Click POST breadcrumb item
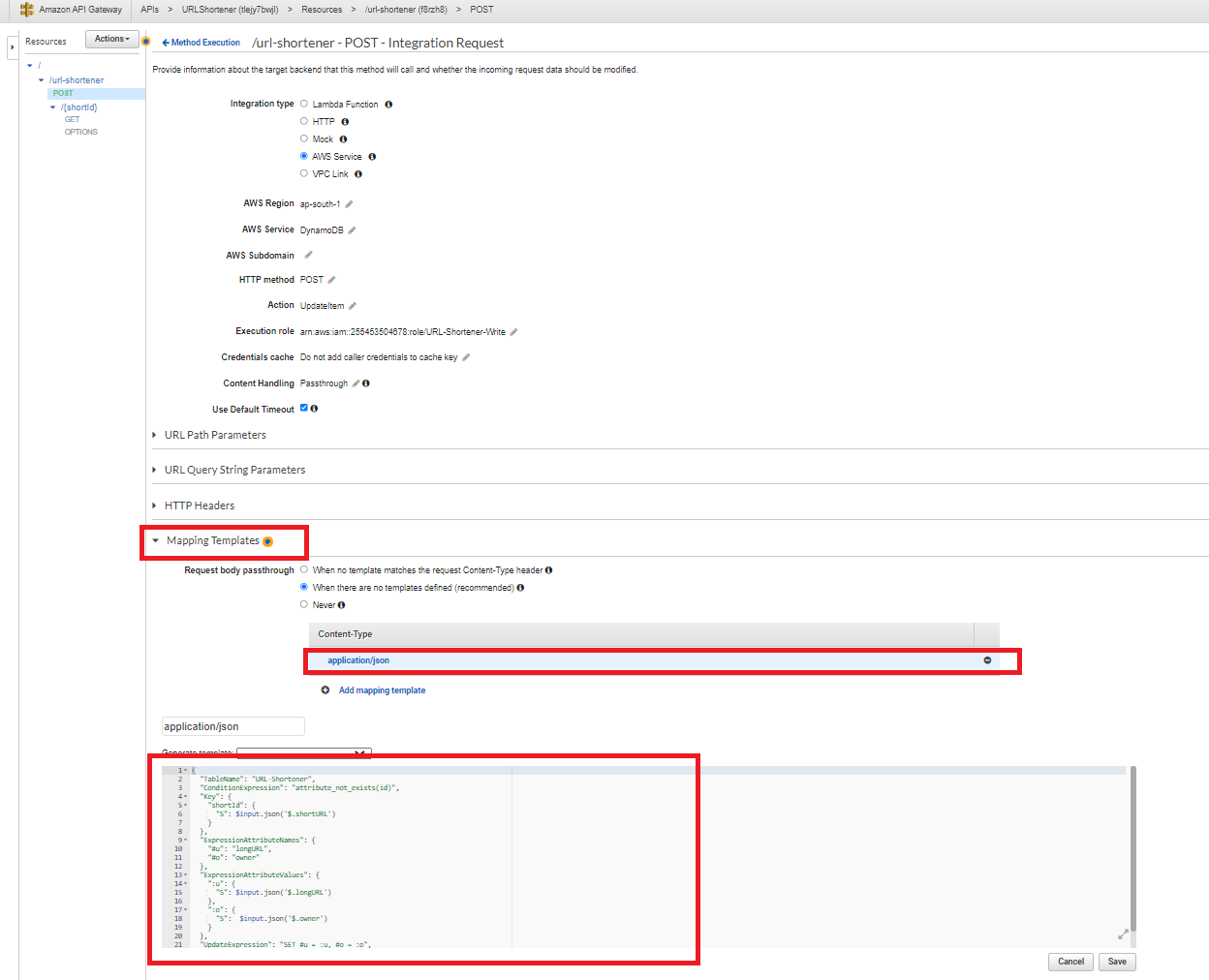Viewport: 1209px width, 980px height. pos(481,10)
